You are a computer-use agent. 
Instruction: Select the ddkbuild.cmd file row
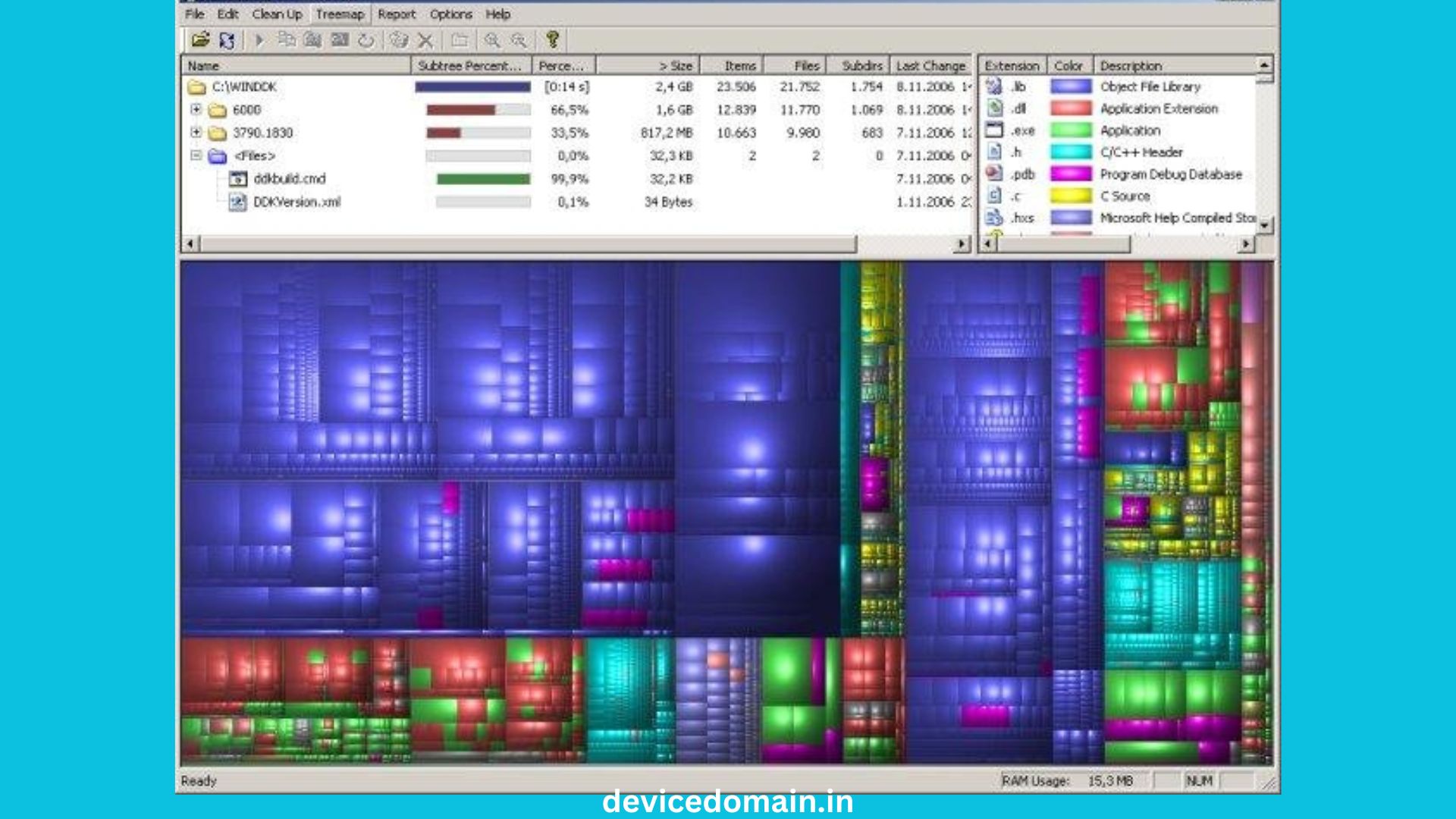pyautogui.click(x=289, y=179)
